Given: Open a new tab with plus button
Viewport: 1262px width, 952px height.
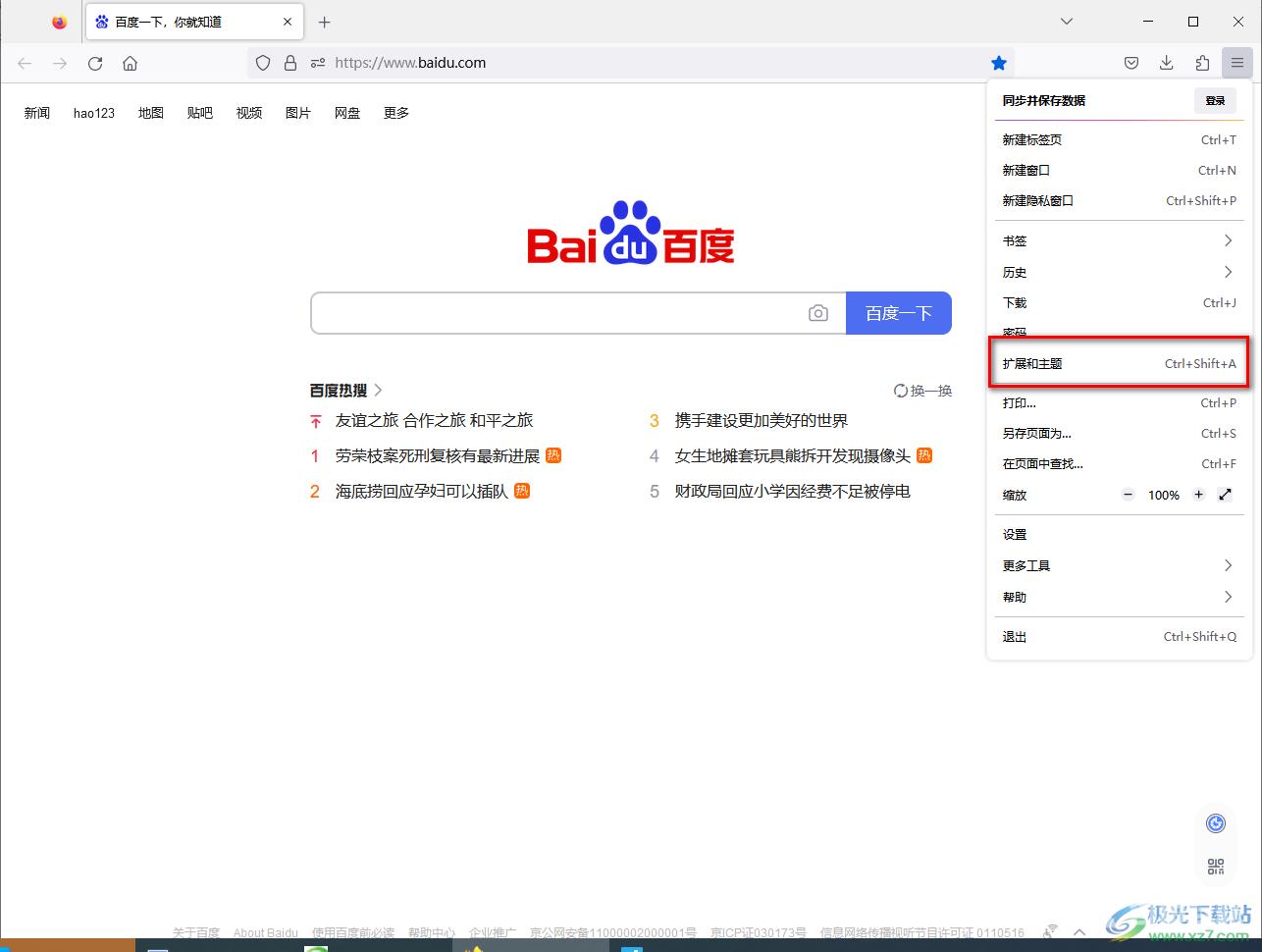Looking at the screenshot, I should pyautogui.click(x=325, y=22).
